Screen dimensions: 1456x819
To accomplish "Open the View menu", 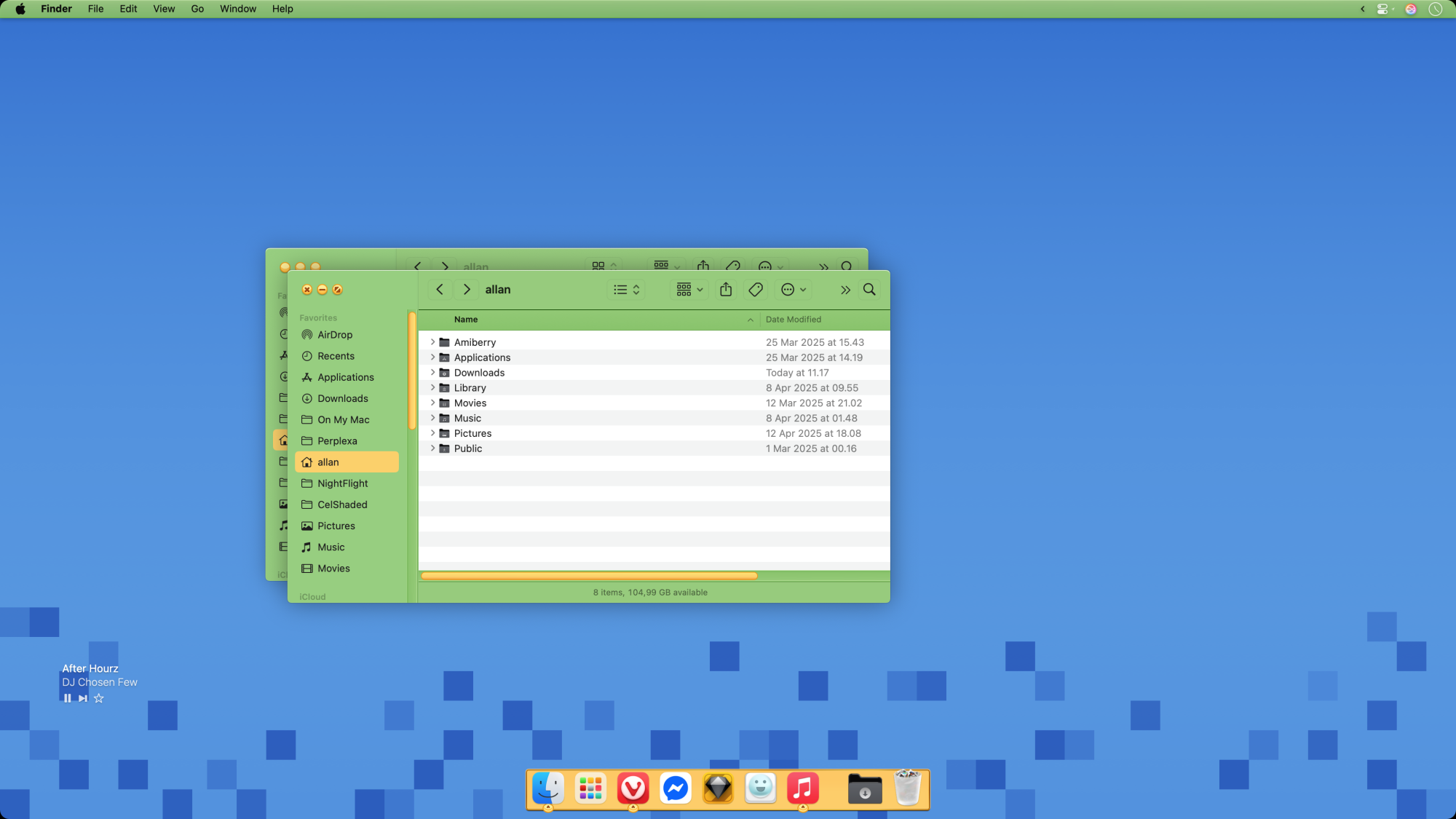I will point(164,9).
